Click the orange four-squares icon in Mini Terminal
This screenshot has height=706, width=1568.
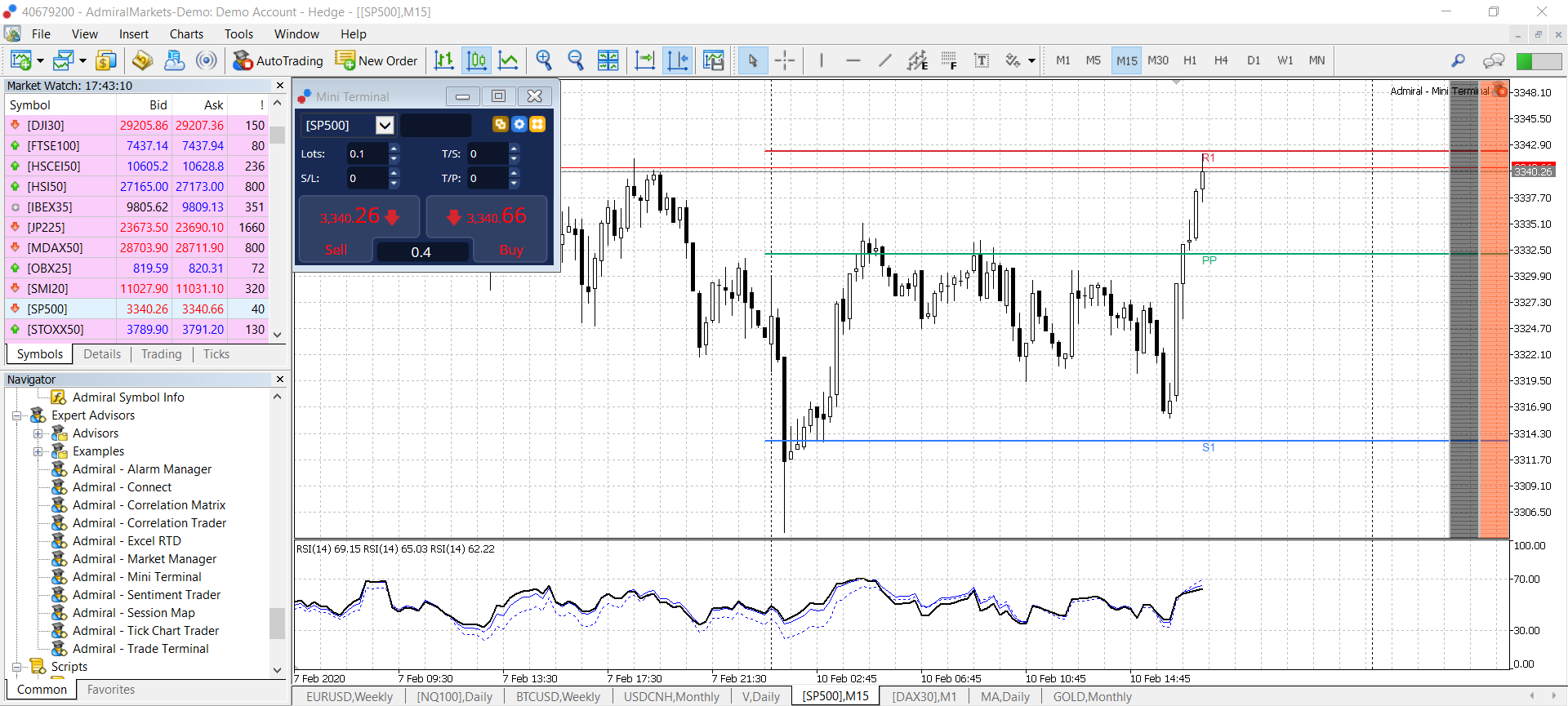click(537, 124)
